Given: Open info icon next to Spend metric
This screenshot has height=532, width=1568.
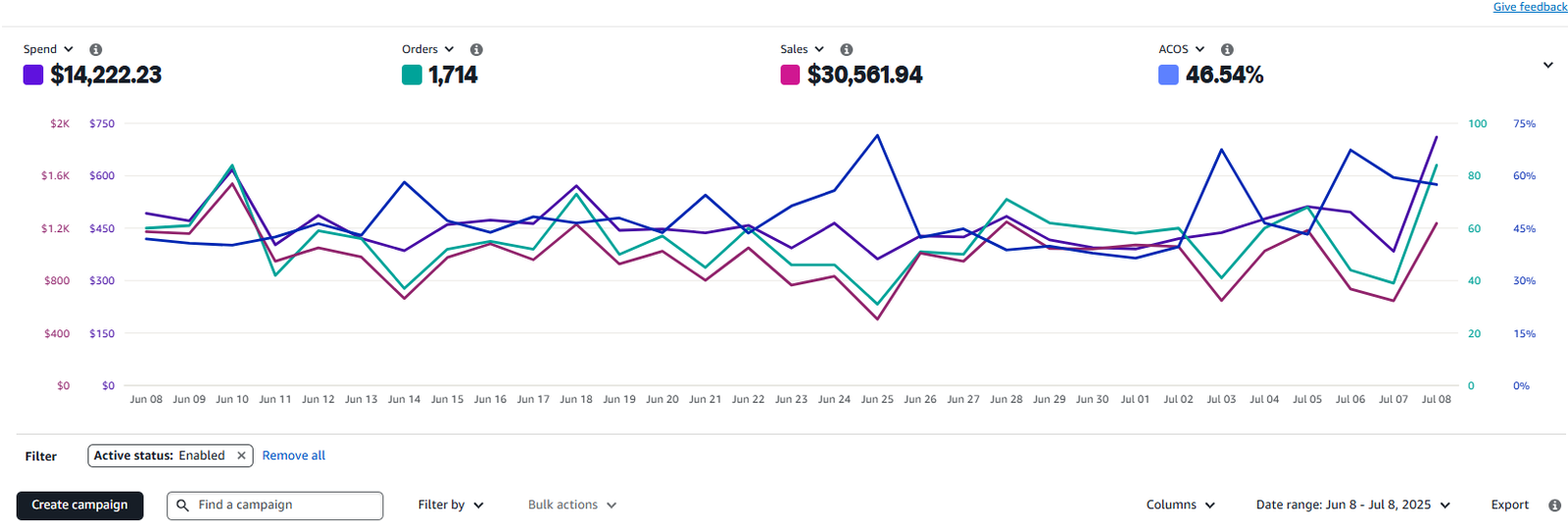Looking at the screenshot, I should click(96, 49).
